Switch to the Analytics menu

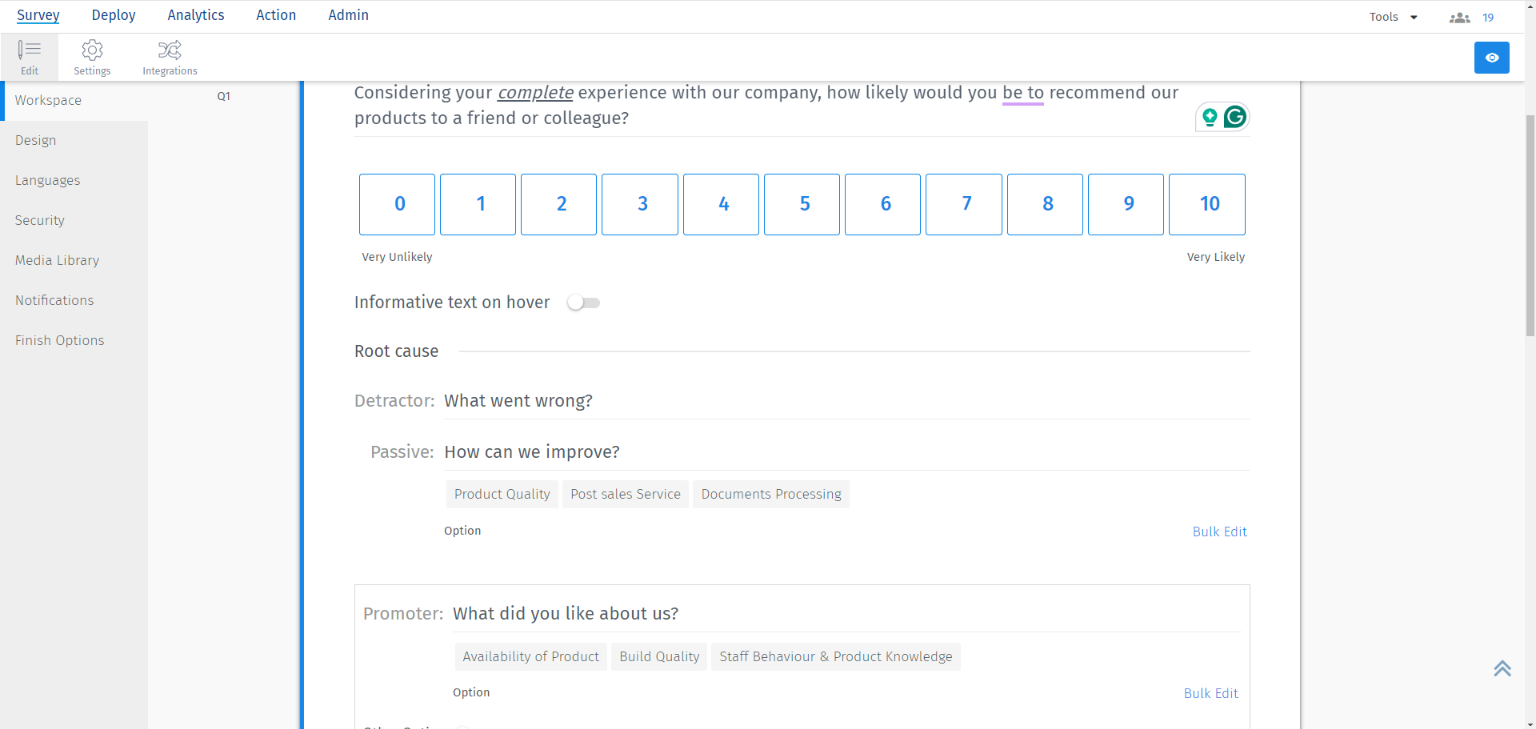[x=195, y=15]
